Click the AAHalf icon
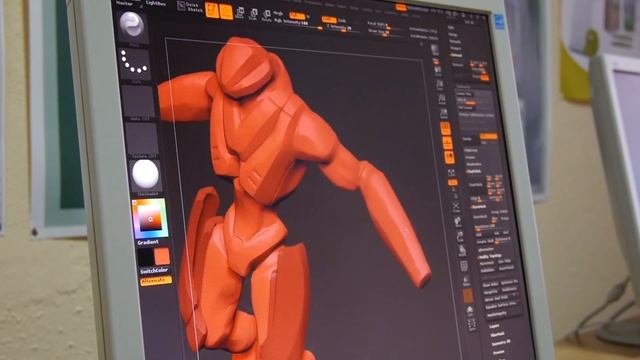640x360 pixels. [x=444, y=113]
